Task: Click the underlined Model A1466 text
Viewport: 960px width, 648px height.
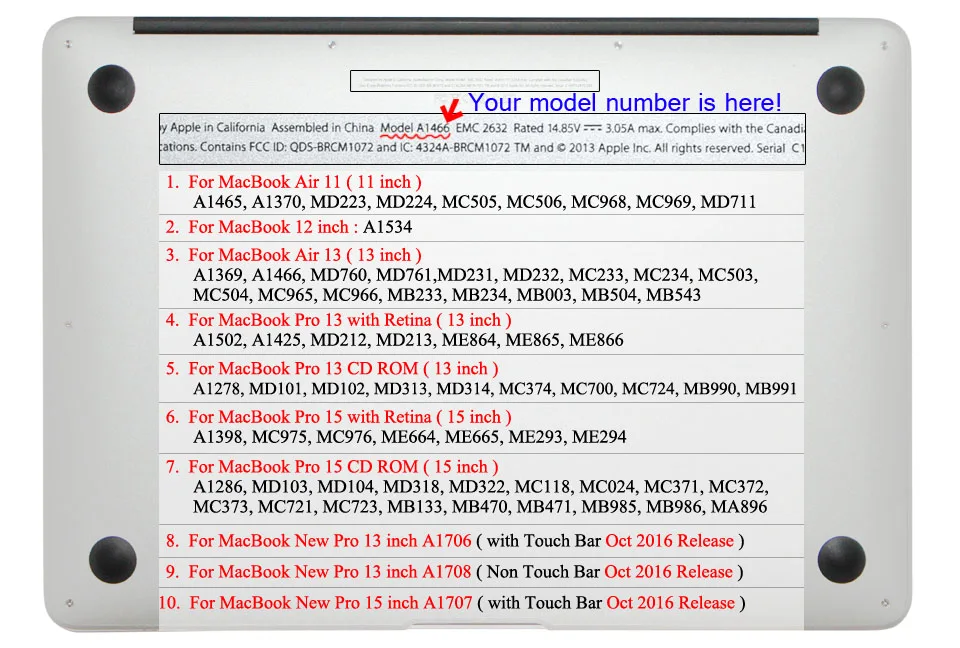Action: coord(416,128)
